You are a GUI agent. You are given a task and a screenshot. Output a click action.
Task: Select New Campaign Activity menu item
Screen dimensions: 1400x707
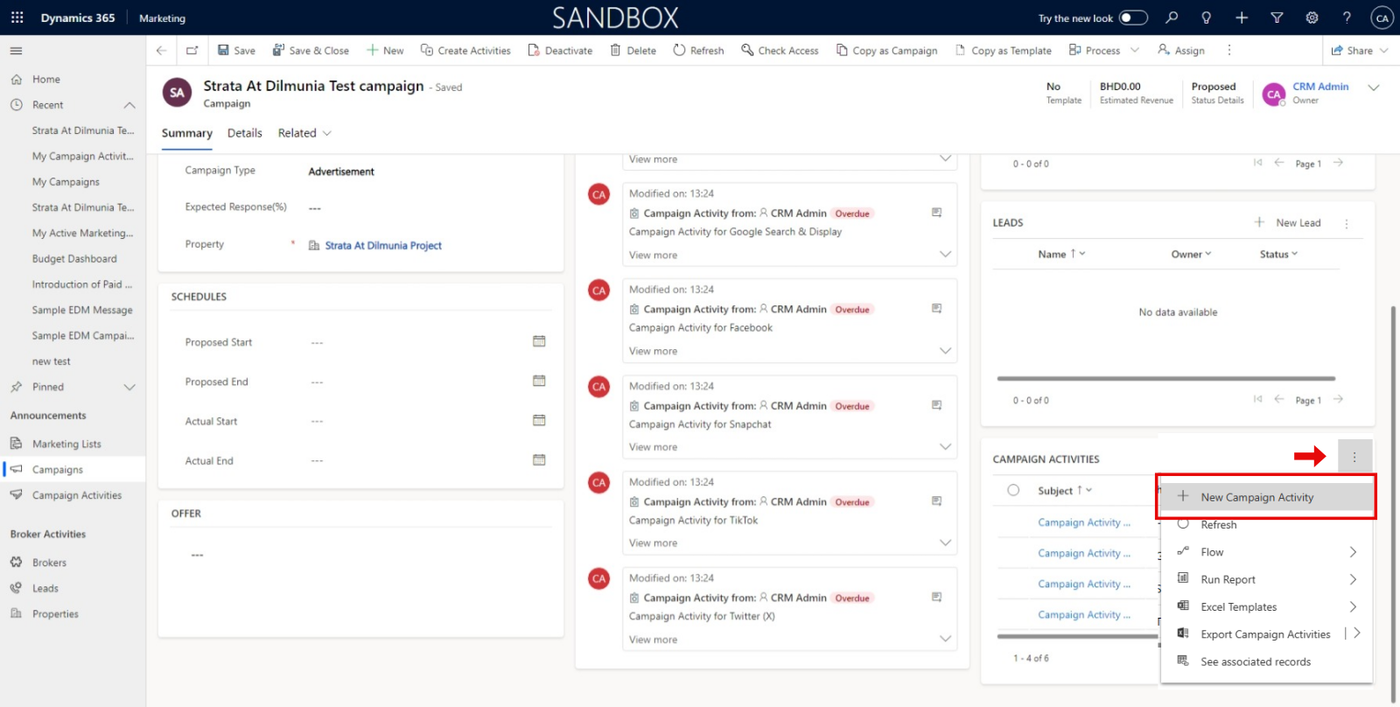coord(1256,497)
